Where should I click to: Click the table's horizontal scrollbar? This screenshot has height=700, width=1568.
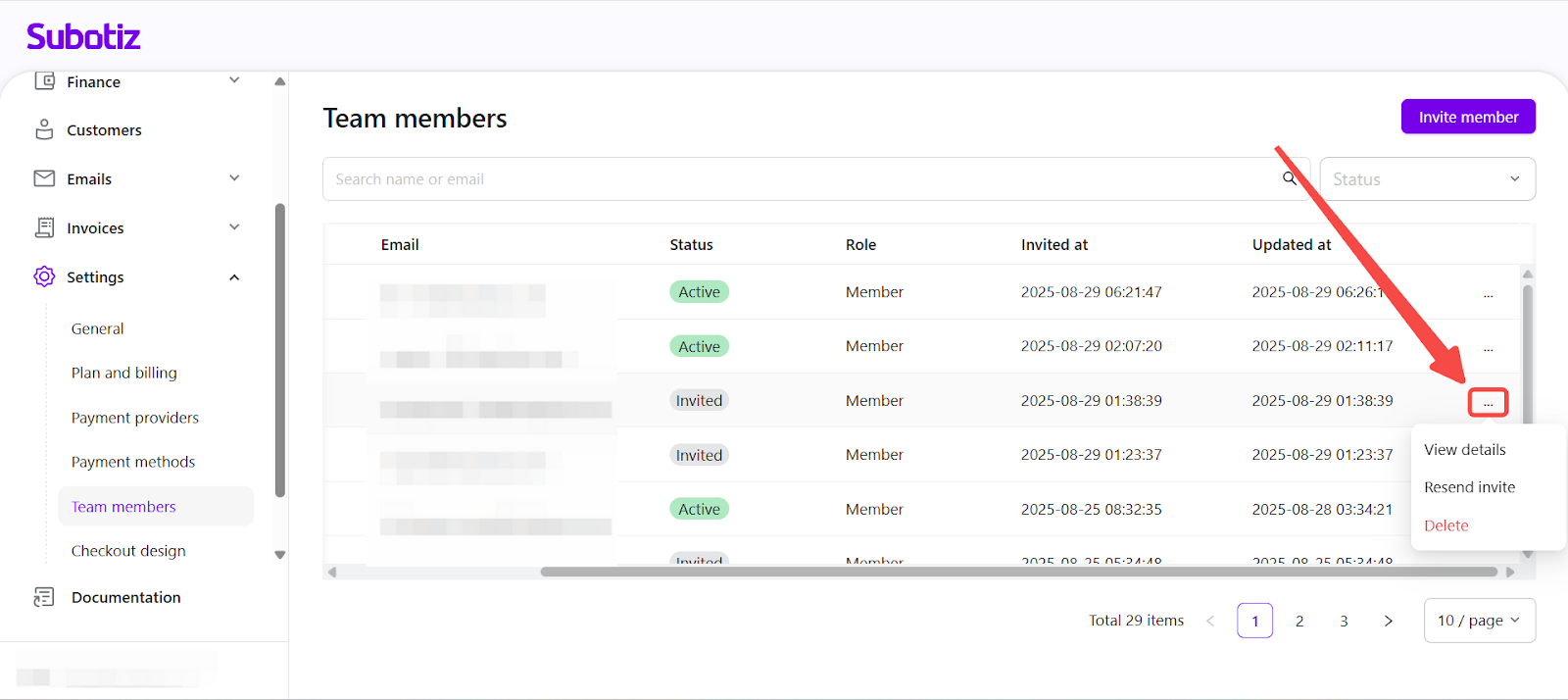(1017, 572)
